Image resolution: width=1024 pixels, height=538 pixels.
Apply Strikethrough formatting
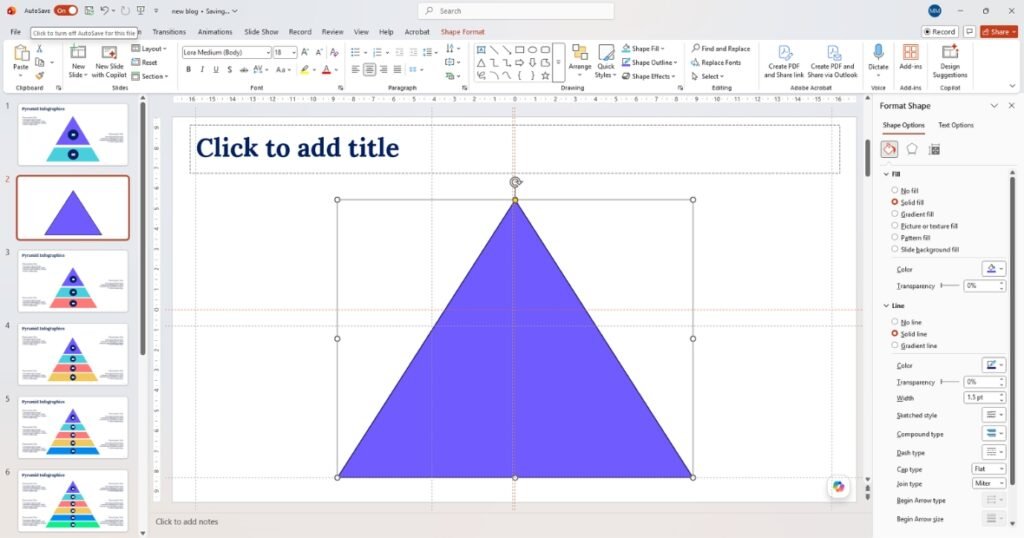coord(244,70)
